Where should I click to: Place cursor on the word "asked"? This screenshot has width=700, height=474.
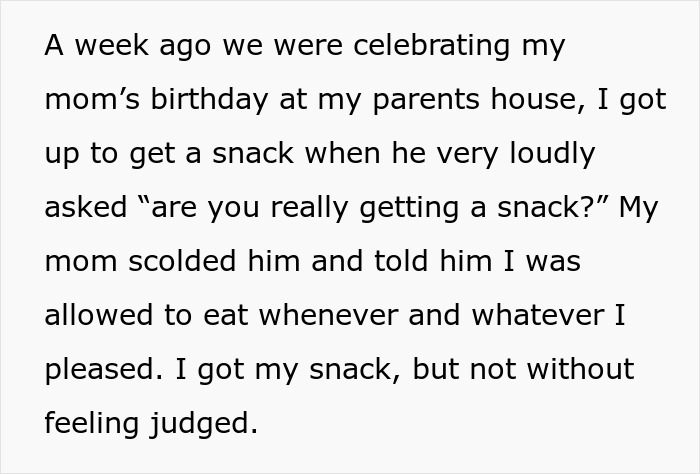pos(86,207)
